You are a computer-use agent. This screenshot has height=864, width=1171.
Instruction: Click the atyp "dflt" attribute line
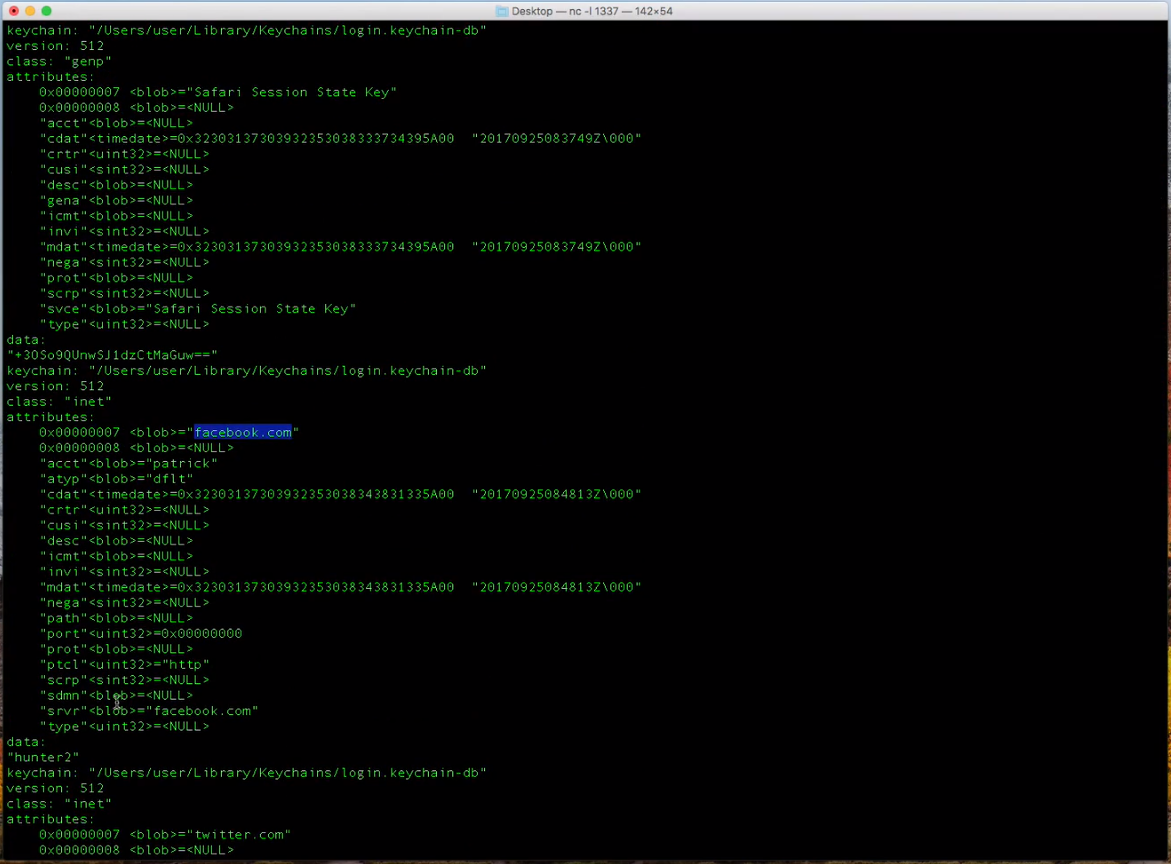117,479
